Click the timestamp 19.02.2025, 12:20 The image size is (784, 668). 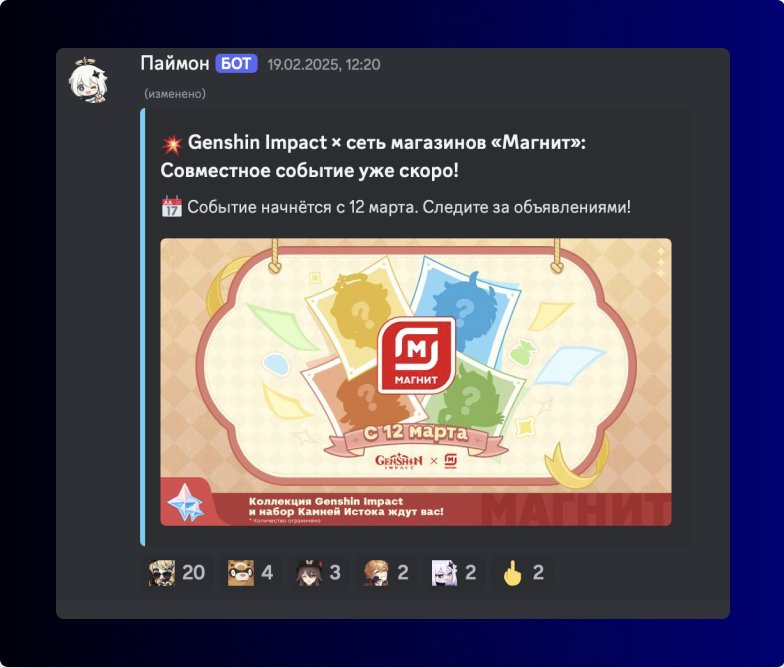[x=324, y=64]
